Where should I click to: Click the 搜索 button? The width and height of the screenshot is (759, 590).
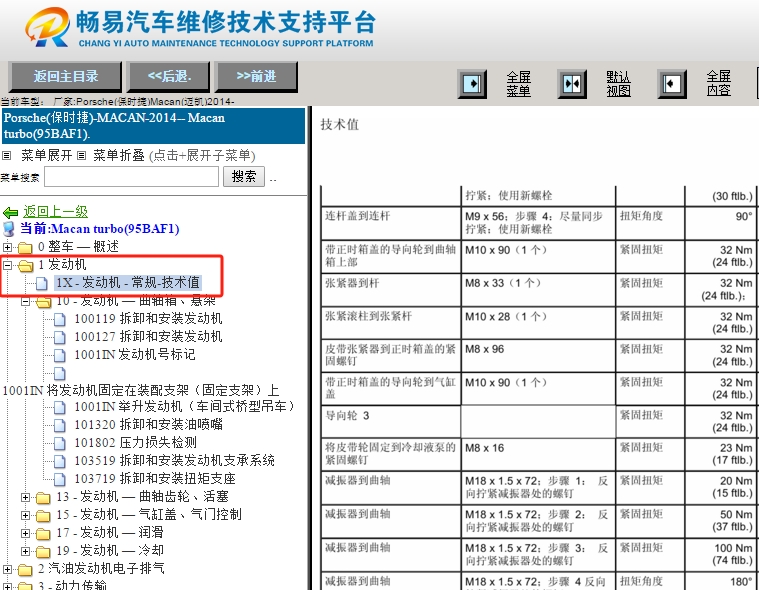click(x=243, y=177)
